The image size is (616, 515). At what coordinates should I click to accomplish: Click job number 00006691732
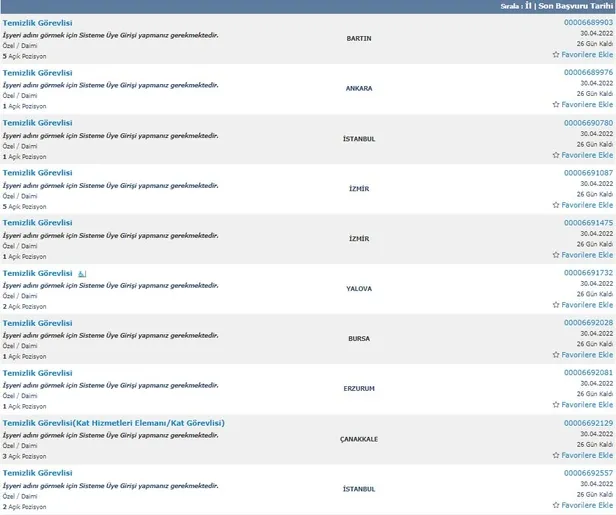tap(588, 272)
